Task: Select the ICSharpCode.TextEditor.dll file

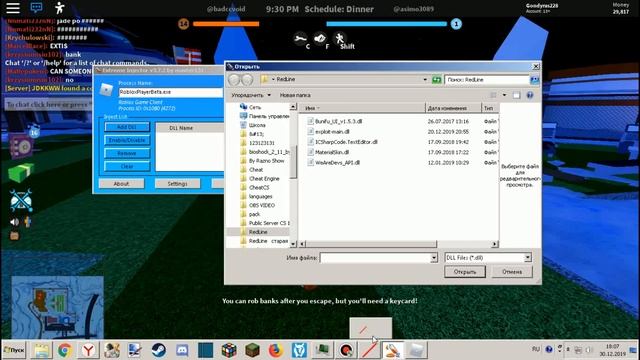Action: click(346, 142)
